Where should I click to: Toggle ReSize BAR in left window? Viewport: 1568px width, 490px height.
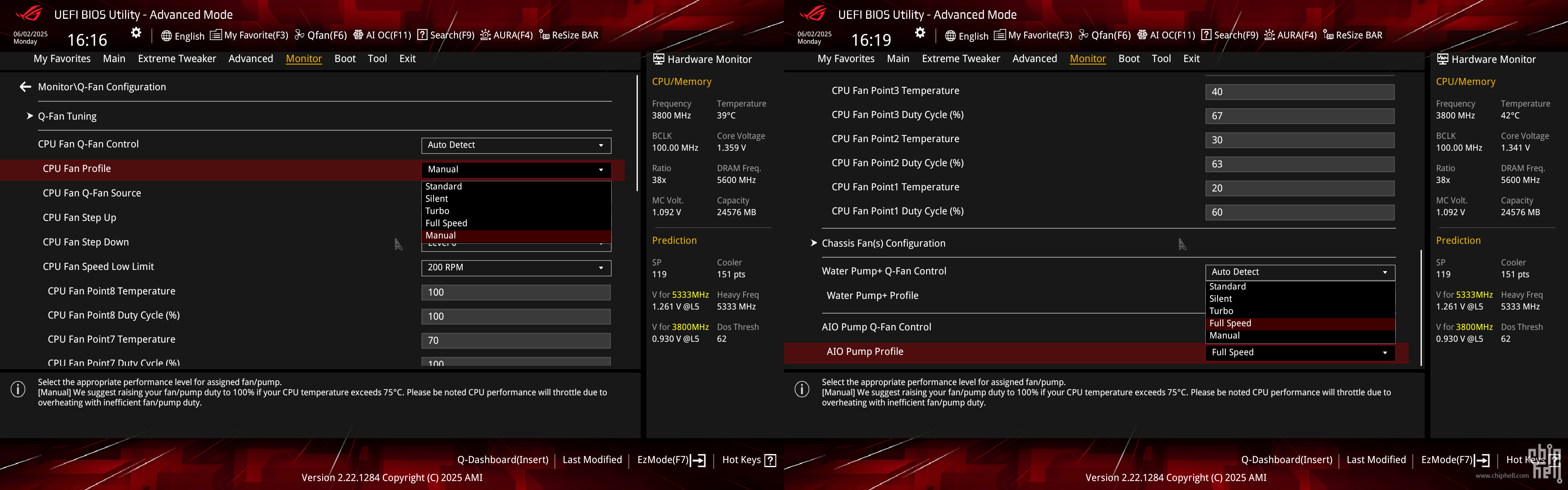(569, 35)
